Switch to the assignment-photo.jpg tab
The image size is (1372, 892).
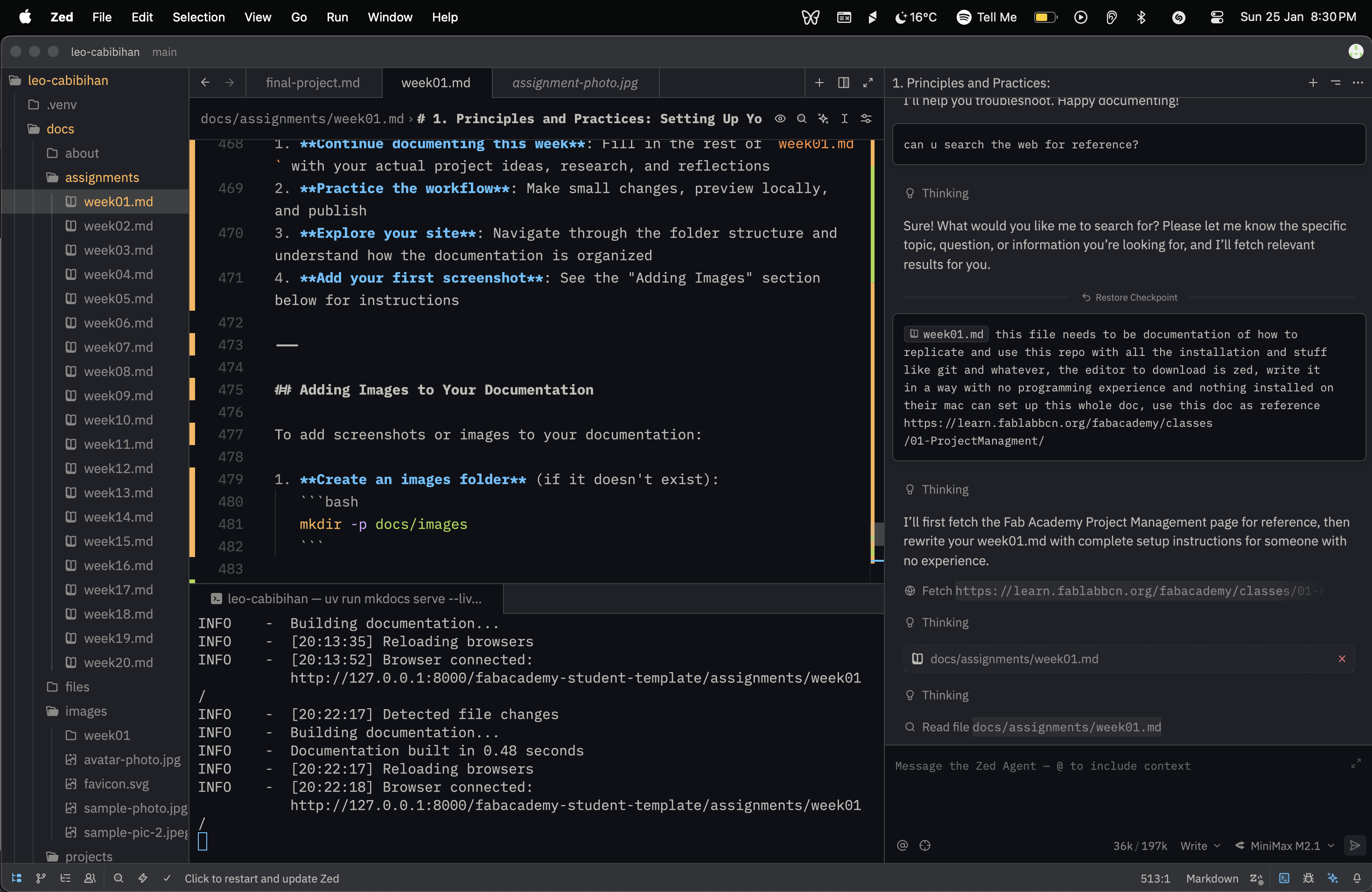point(574,83)
